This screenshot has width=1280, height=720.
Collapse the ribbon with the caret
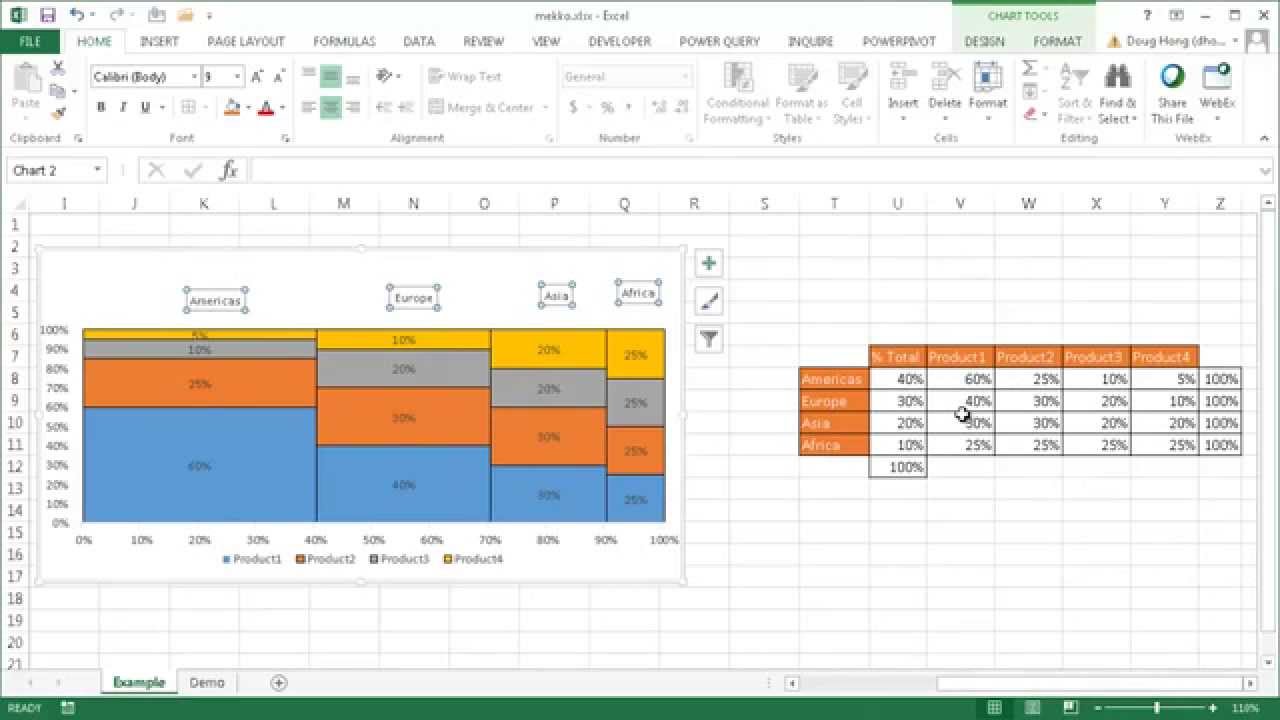point(1264,138)
